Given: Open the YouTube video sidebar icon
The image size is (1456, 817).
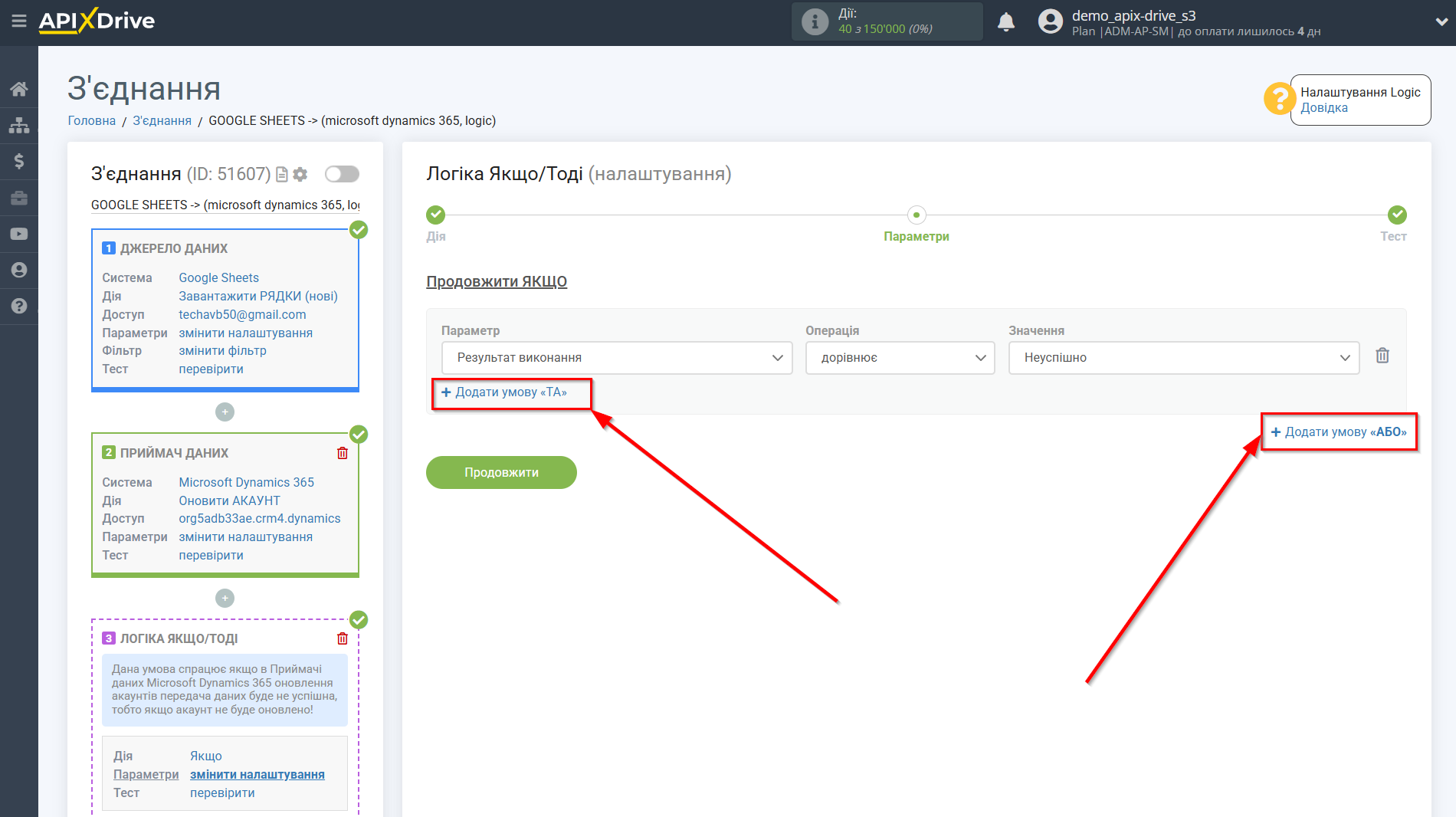Looking at the screenshot, I should click(19, 234).
